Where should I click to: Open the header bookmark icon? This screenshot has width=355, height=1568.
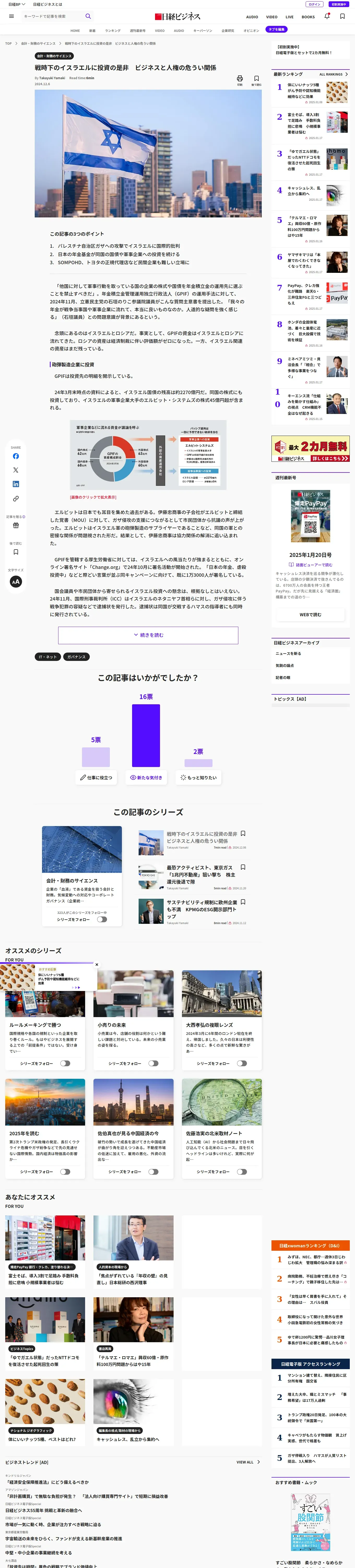pos(342,16)
